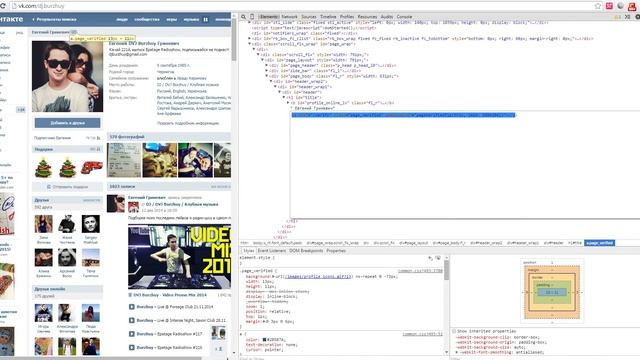Click the gift icon on Send gift button

pyautogui.click(x=49, y=187)
